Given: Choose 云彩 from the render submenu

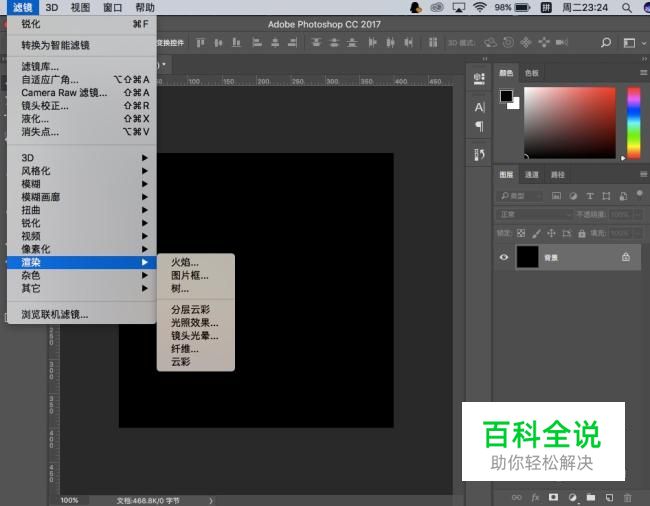Looking at the screenshot, I should pyautogui.click(x=196, y=362).
